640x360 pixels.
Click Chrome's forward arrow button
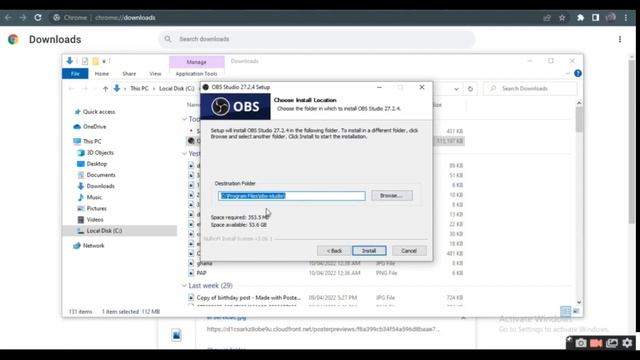point(23,18)
